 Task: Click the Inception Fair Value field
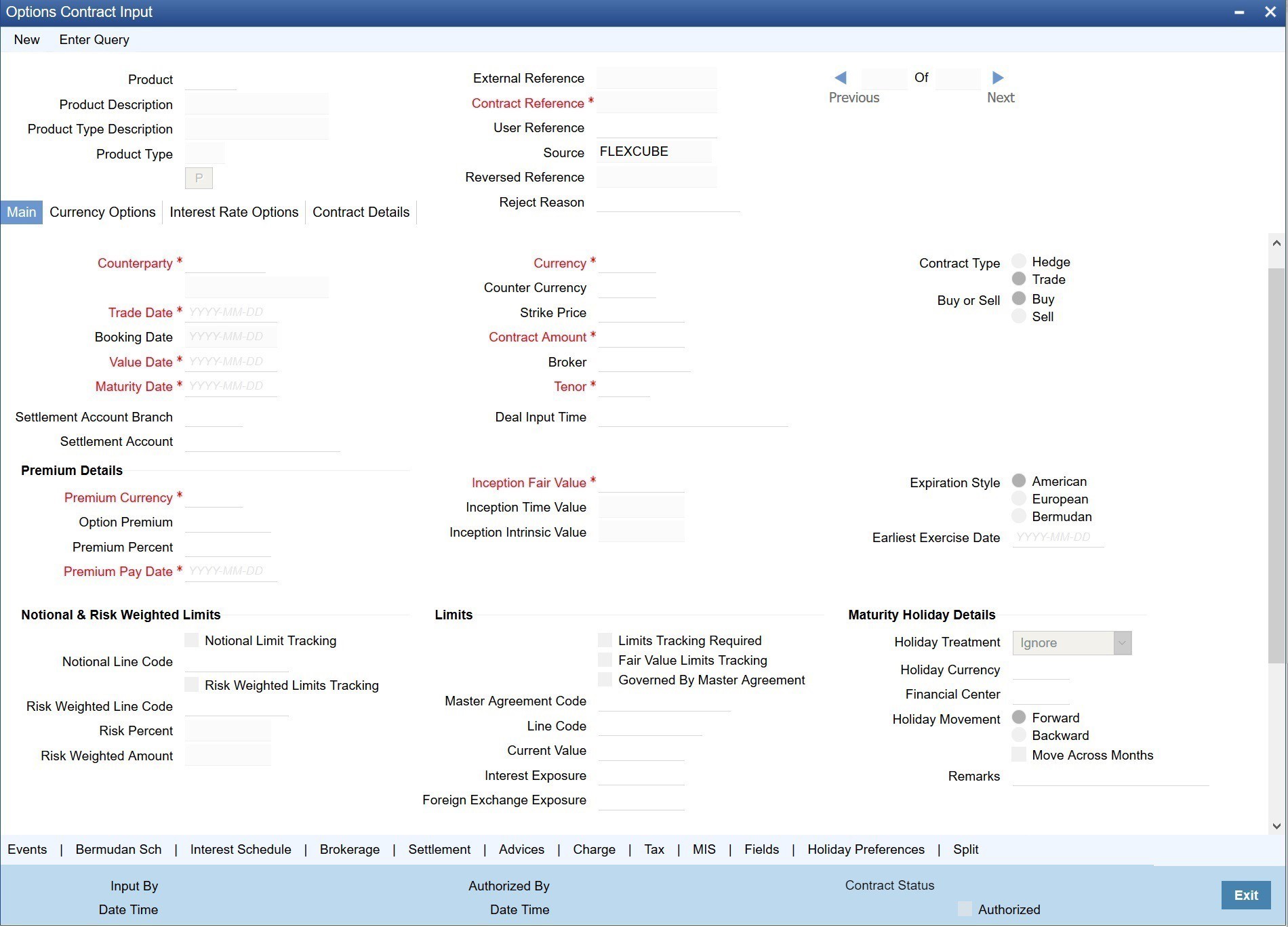pyautogui.click(x=641, y=482)
